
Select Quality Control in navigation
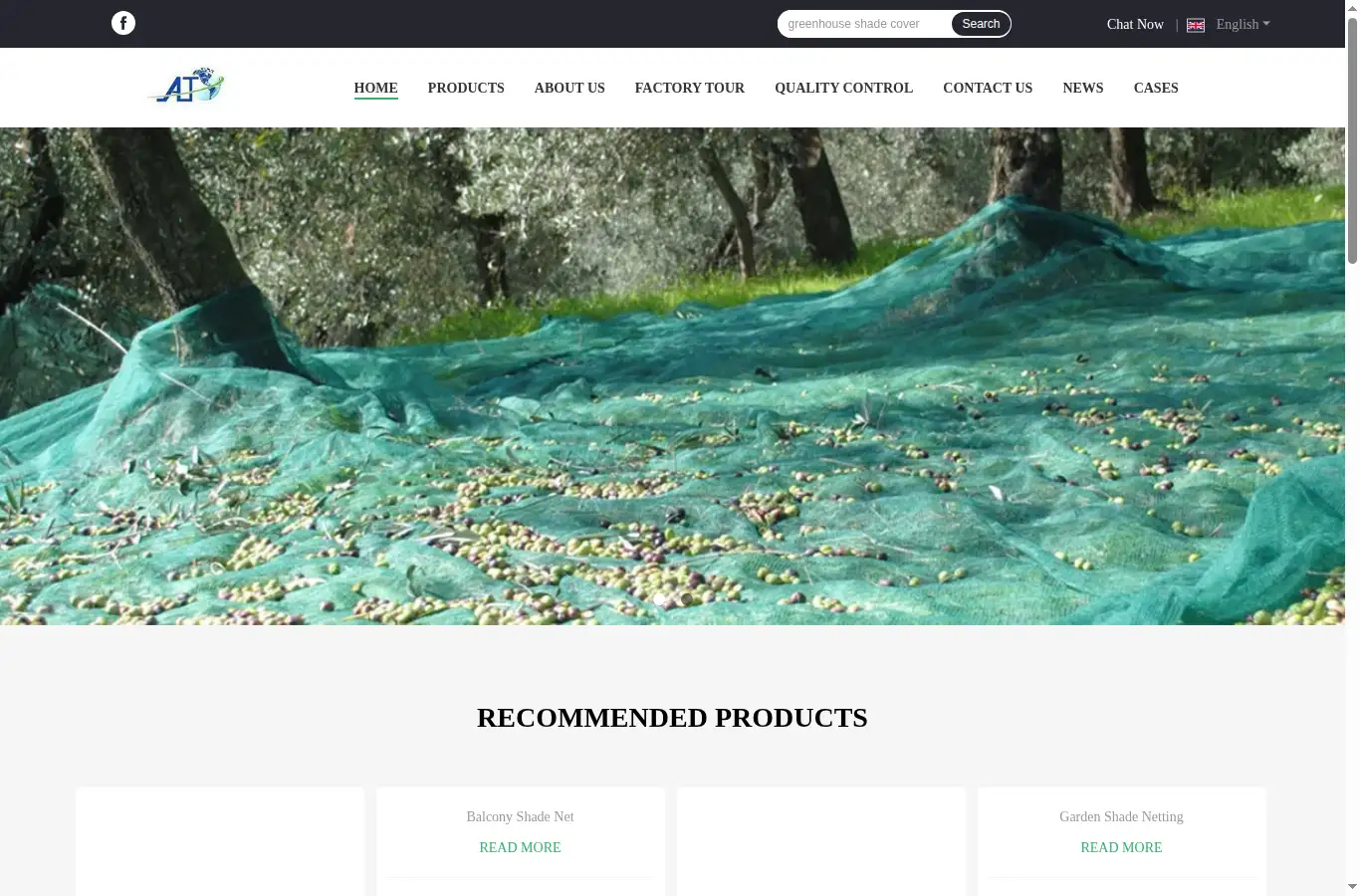[x=843, y=88]
